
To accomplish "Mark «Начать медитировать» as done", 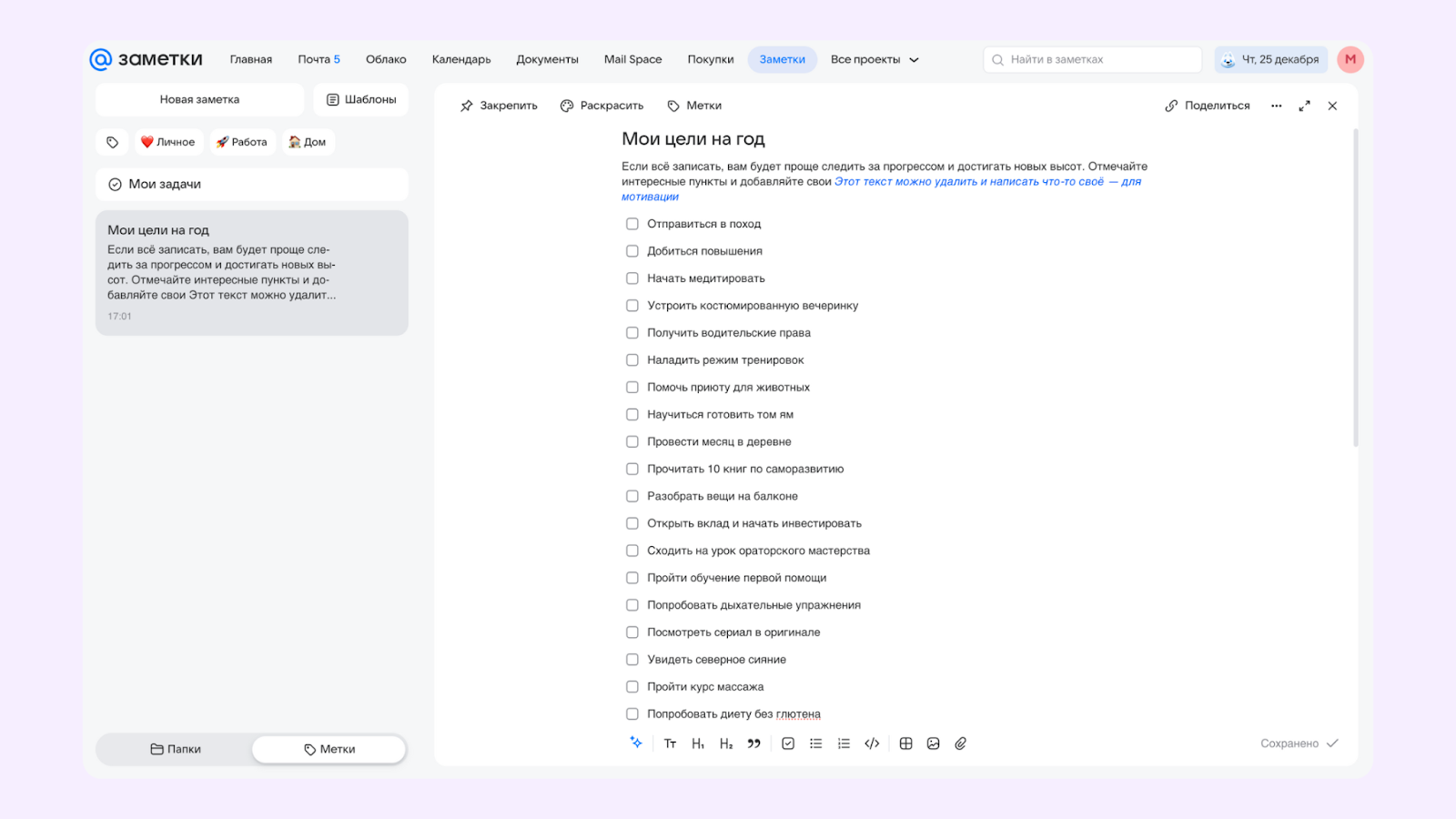I will click(632, 278).
